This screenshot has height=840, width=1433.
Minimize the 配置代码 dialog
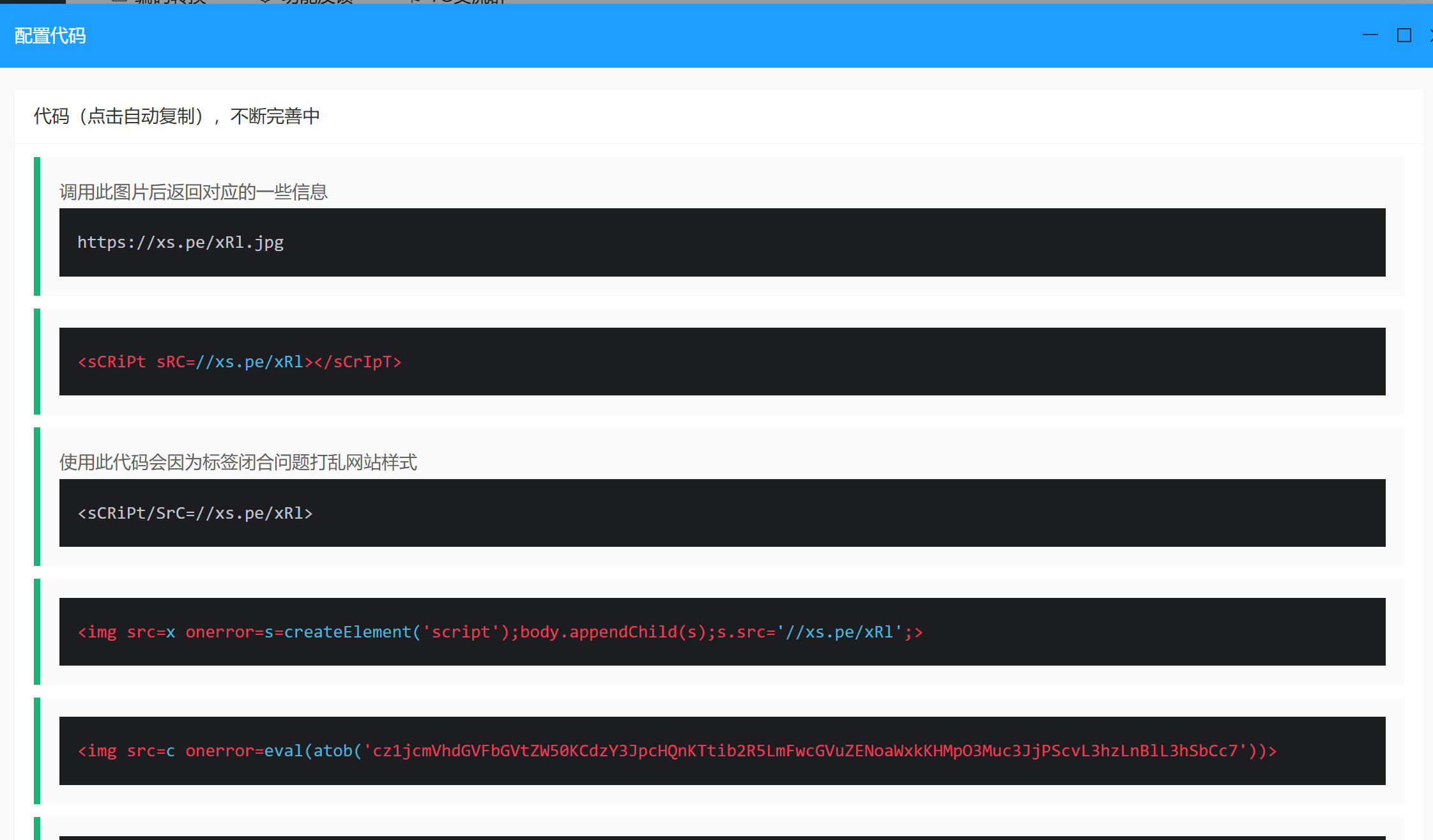(1370, 35)
